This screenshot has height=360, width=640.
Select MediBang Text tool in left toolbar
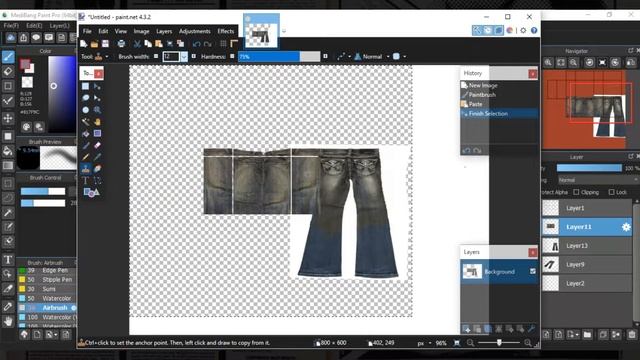click(x=8, y=260)
